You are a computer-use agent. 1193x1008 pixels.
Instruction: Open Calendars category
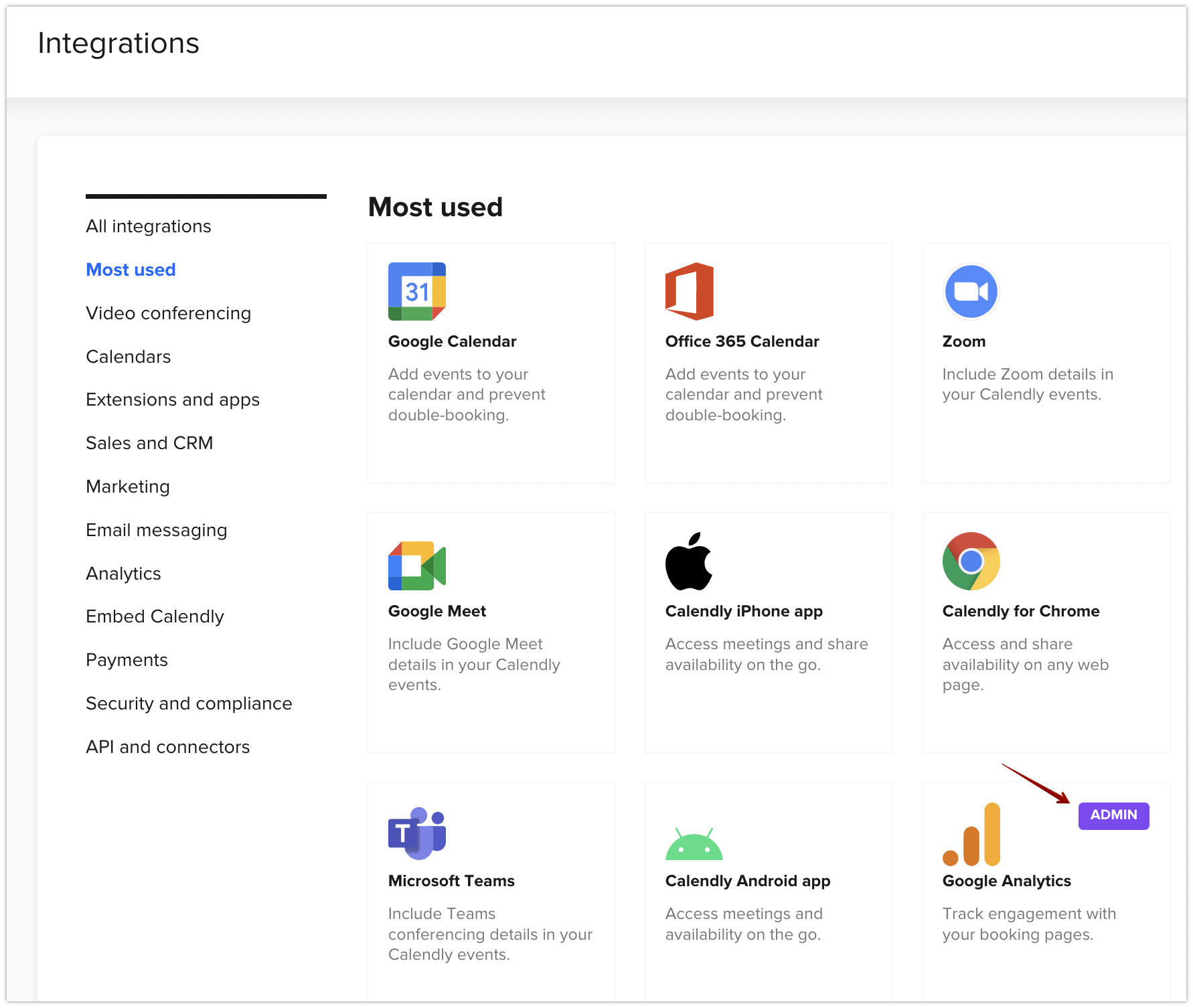click(x=129, y=357)
